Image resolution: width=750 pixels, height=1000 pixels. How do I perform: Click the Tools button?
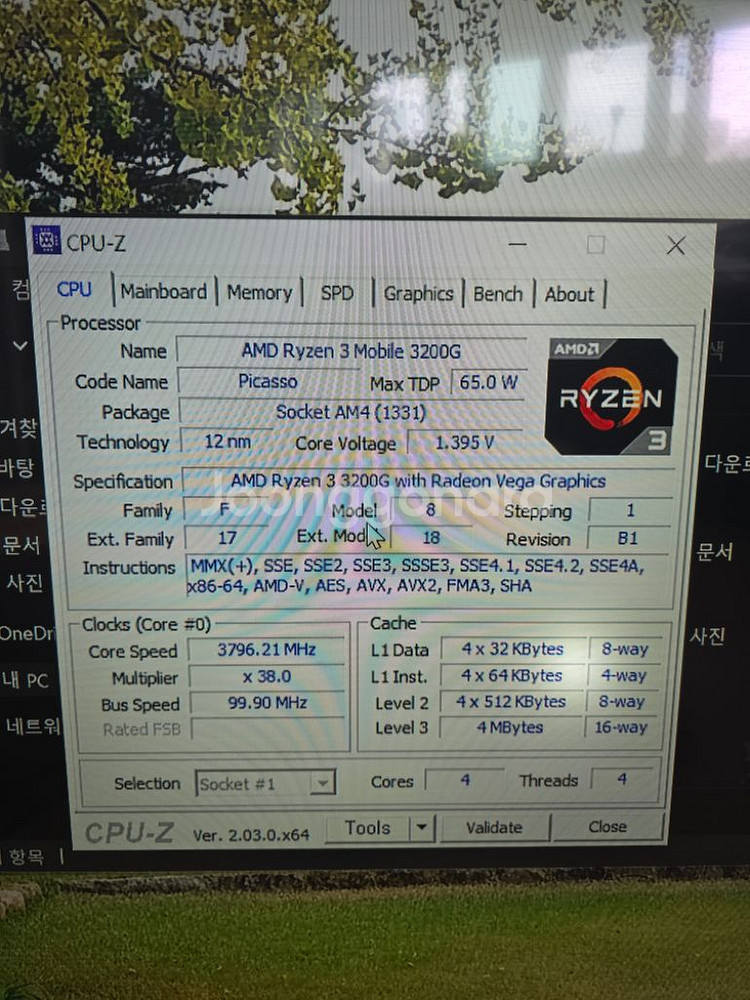[367, 828]
